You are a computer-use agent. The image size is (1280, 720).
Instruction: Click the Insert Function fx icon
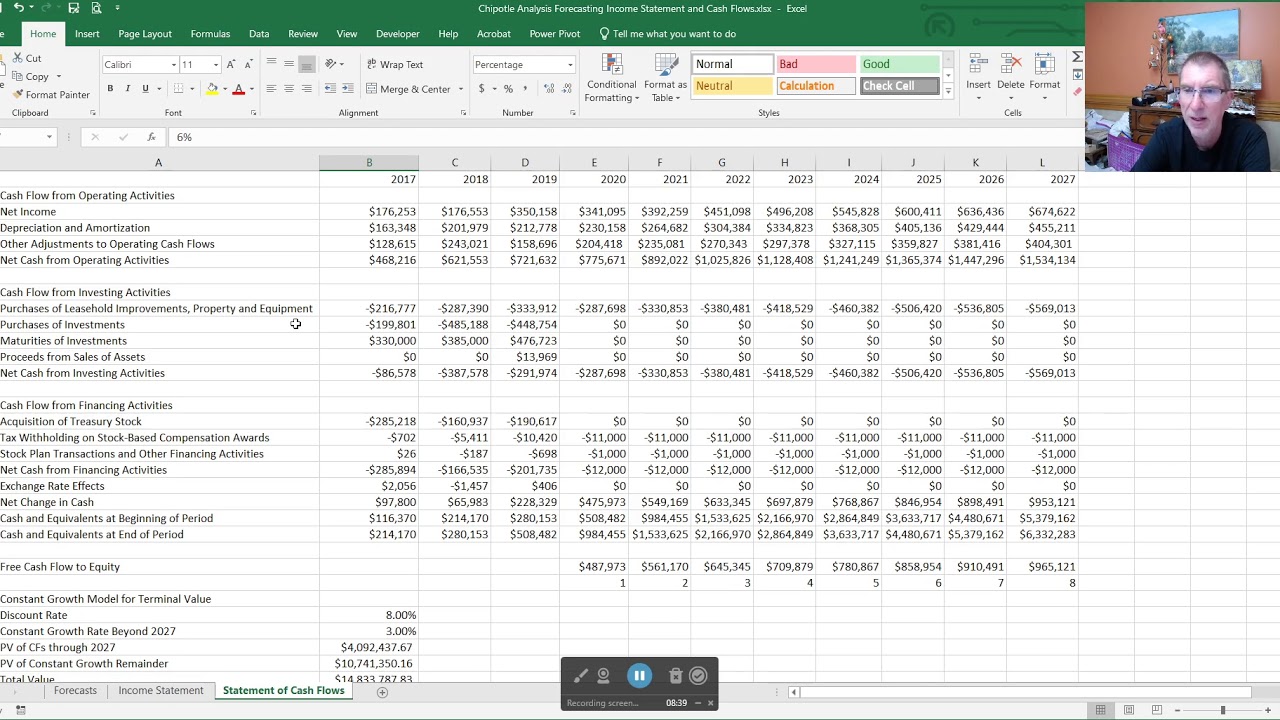pyautogui.click(x=151, y=137)
